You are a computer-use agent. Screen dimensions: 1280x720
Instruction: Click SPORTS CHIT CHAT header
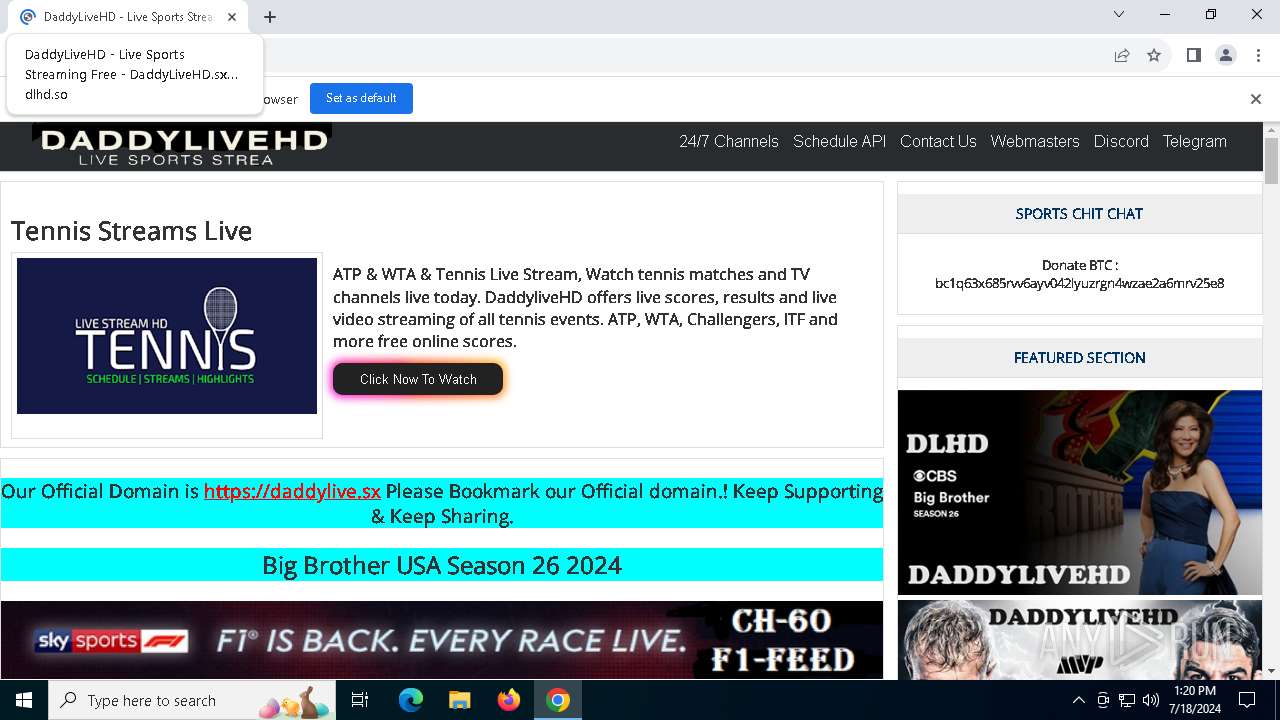[1079, 213]
